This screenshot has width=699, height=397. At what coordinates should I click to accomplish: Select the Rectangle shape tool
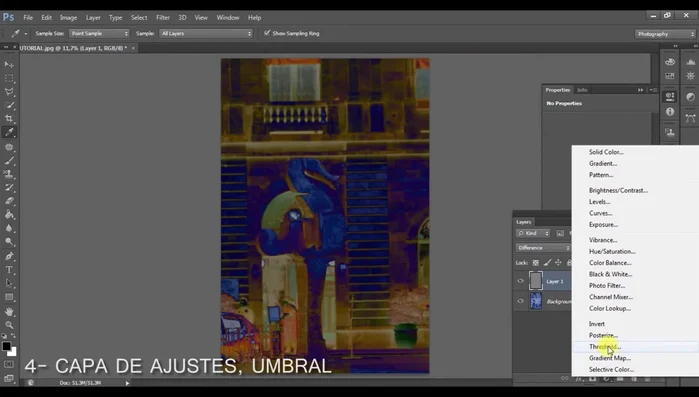[x=9, y=297]
